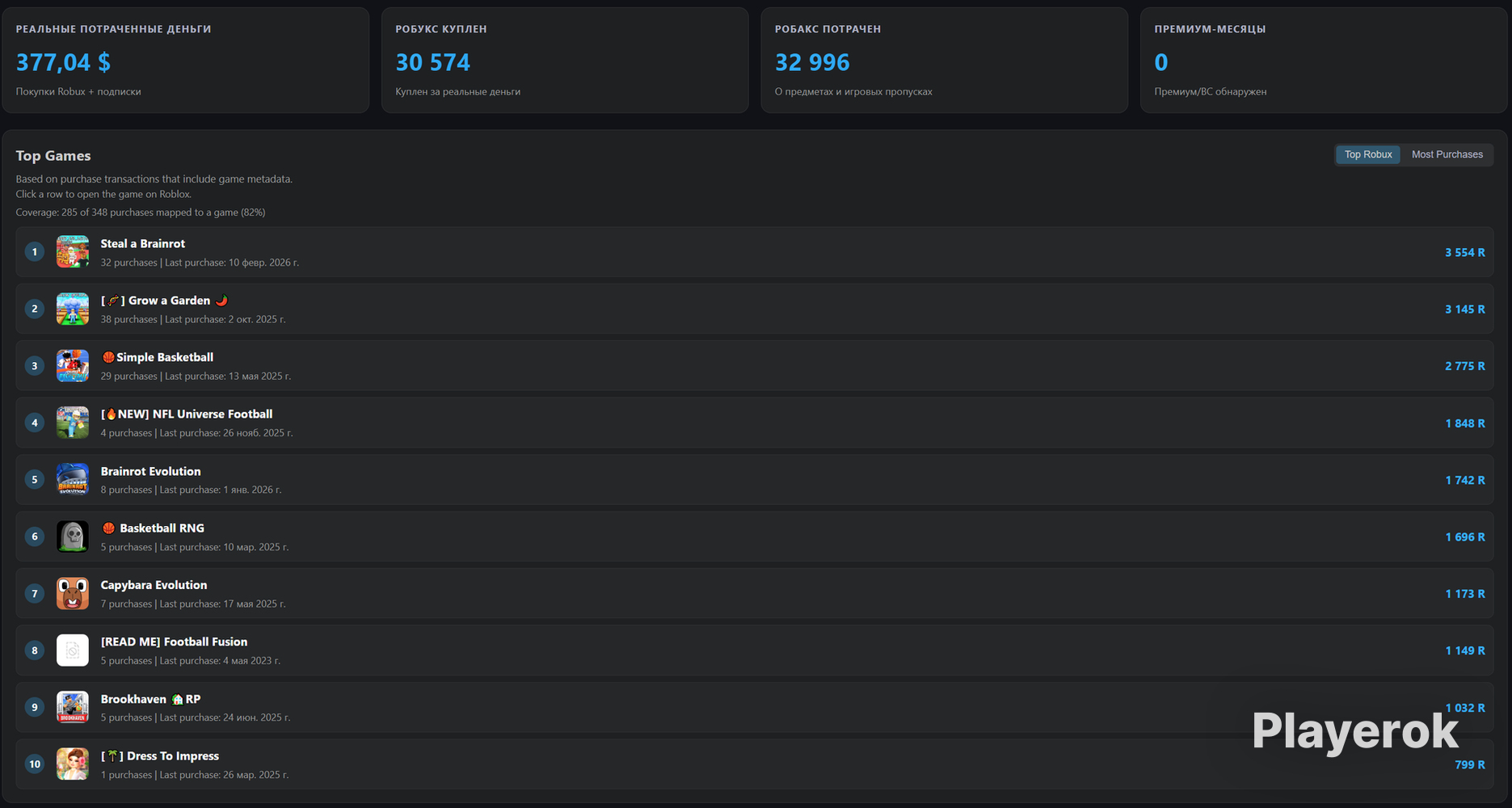Switch to the Most Purchases view

1447,154
